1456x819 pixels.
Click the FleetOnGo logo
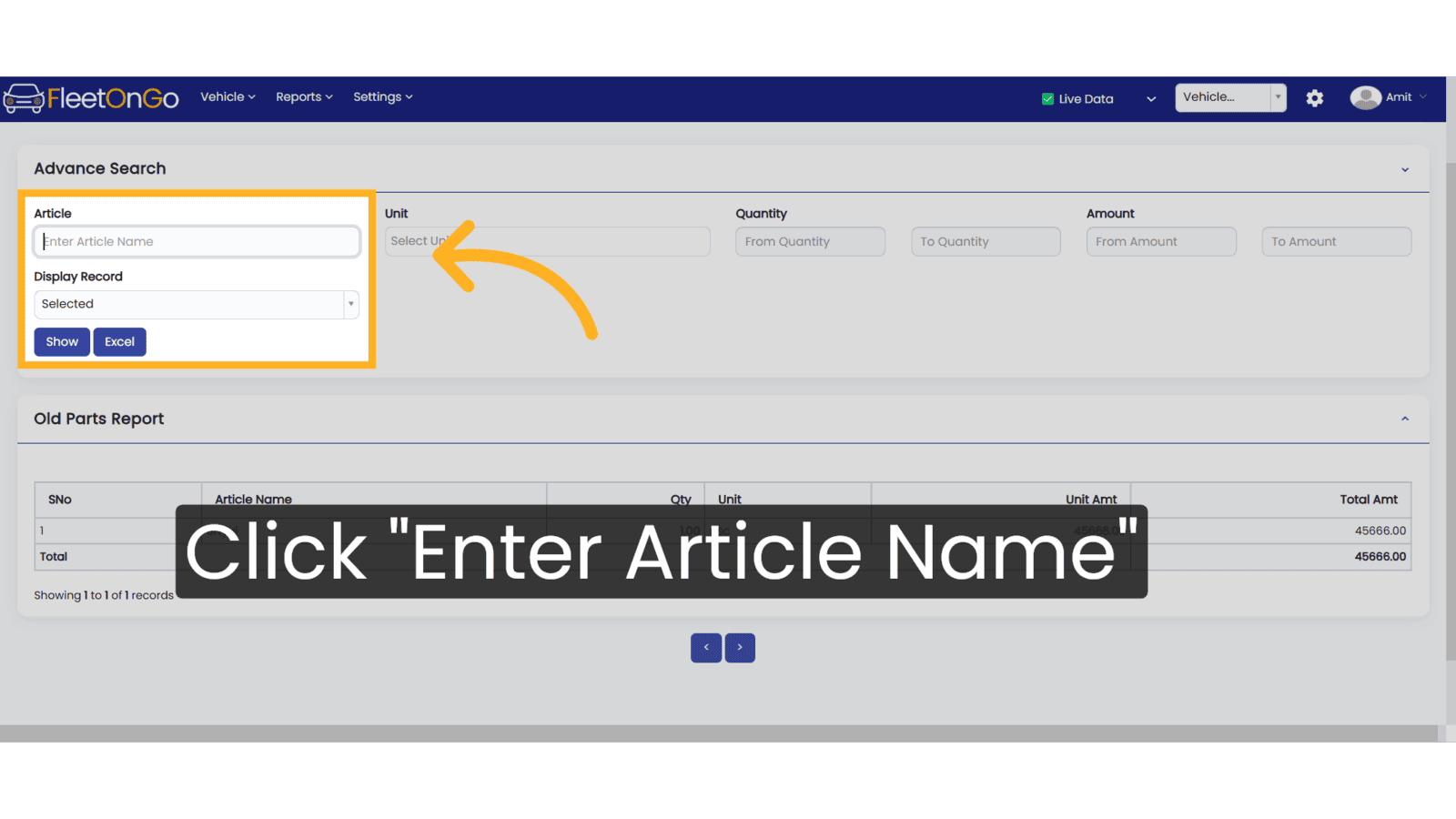(x=91, y=97)
